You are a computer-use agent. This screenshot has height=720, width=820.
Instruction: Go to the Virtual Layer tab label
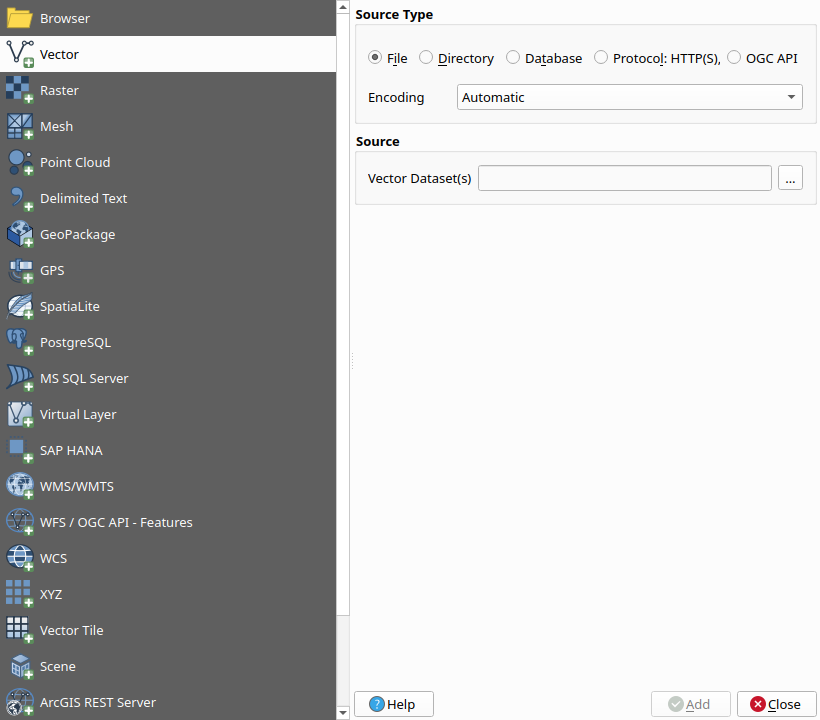tap(78, 415)
